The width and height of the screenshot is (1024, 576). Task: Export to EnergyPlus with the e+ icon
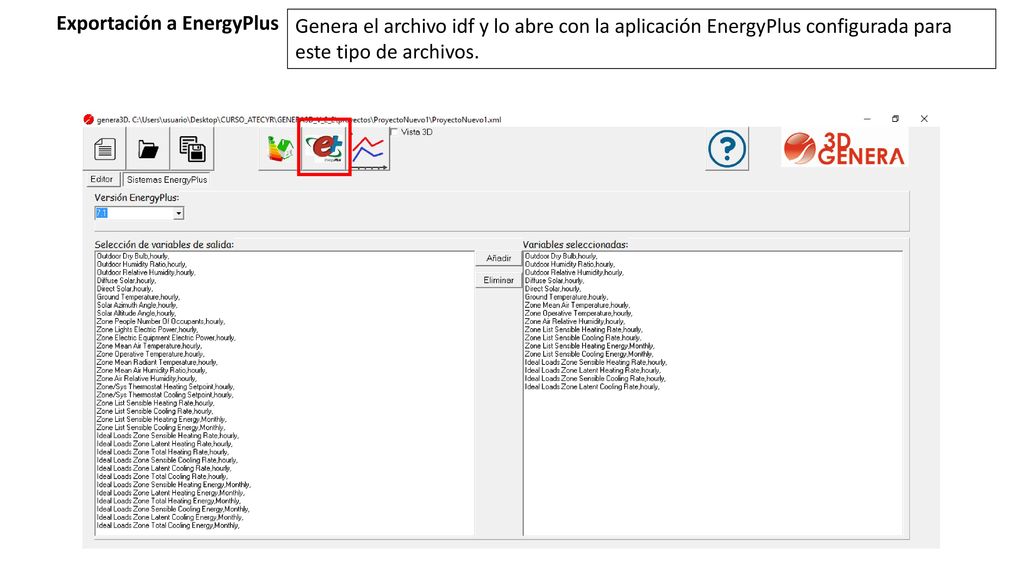coord(325,148)
